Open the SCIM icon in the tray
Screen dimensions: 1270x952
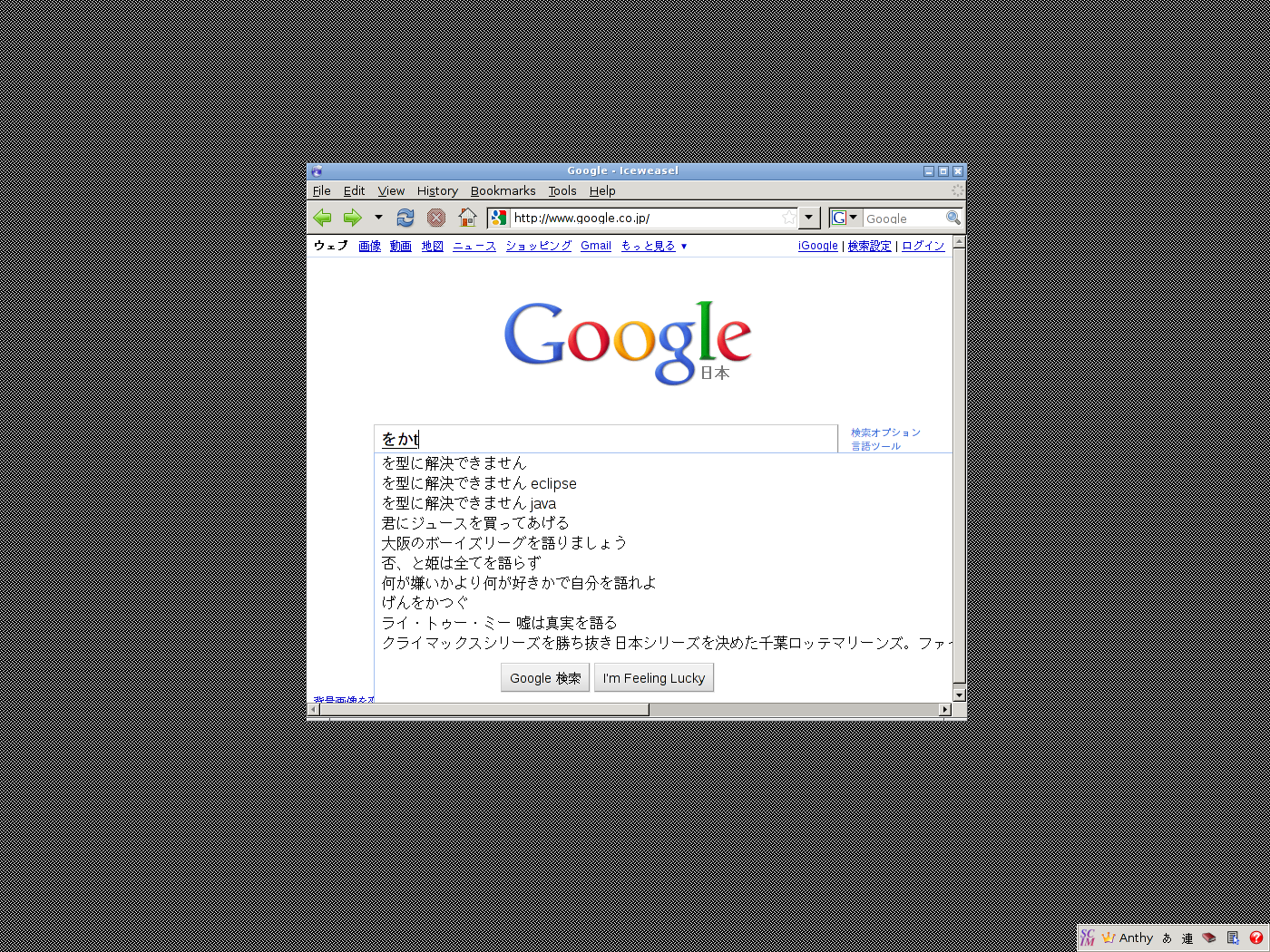1088,937
